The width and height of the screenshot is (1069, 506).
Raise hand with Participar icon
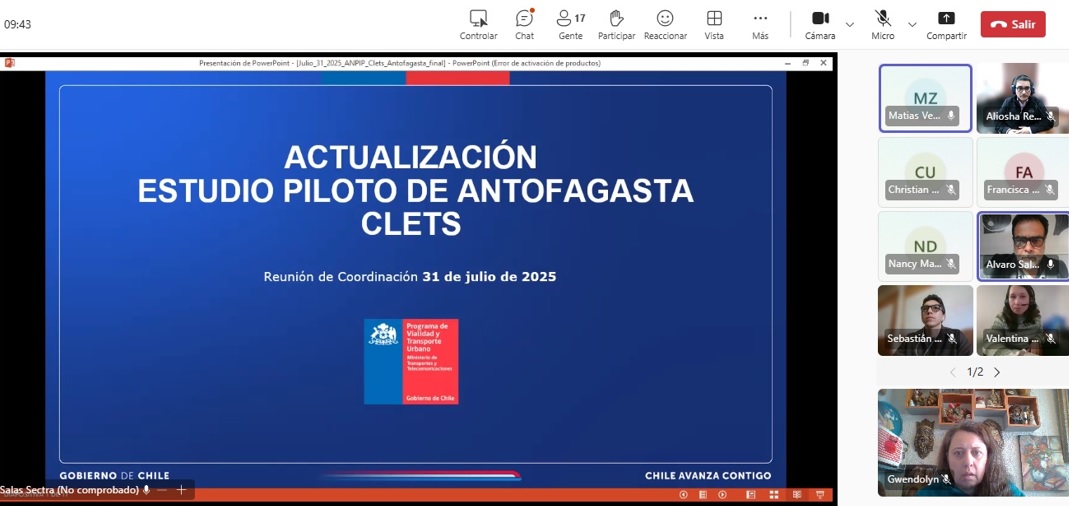(x=616, y=24)
